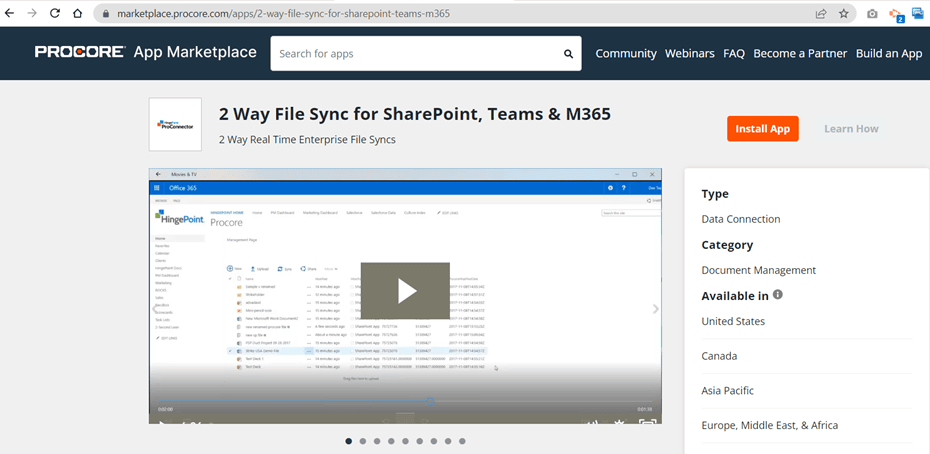Reload the page with browser refresh icon

coord(54,14)
